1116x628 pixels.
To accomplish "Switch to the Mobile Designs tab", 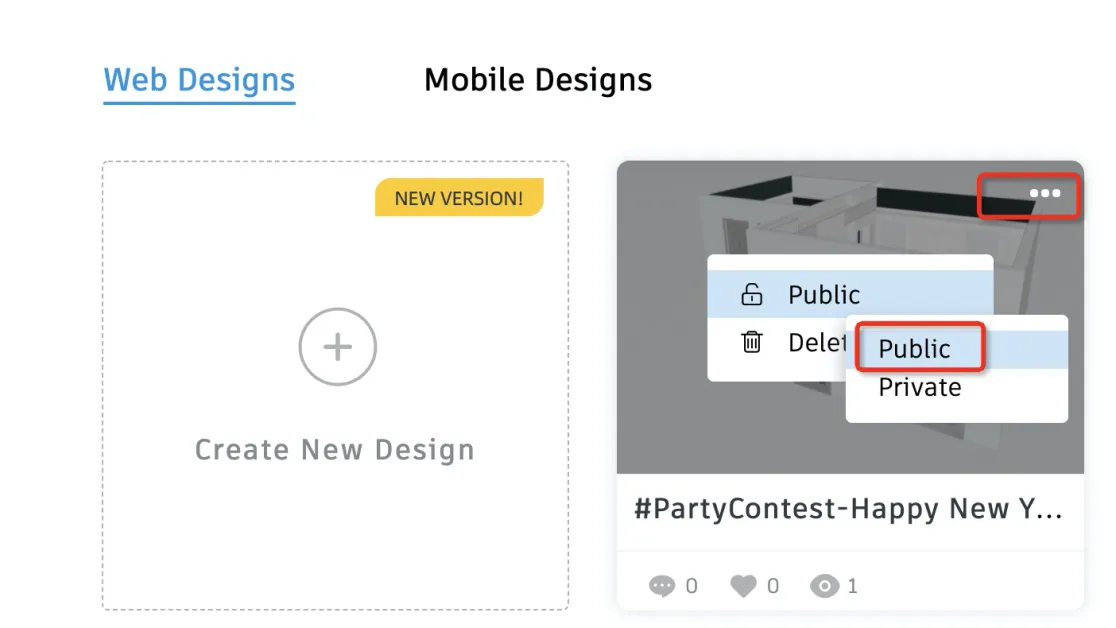I will (x=538, y=80).
